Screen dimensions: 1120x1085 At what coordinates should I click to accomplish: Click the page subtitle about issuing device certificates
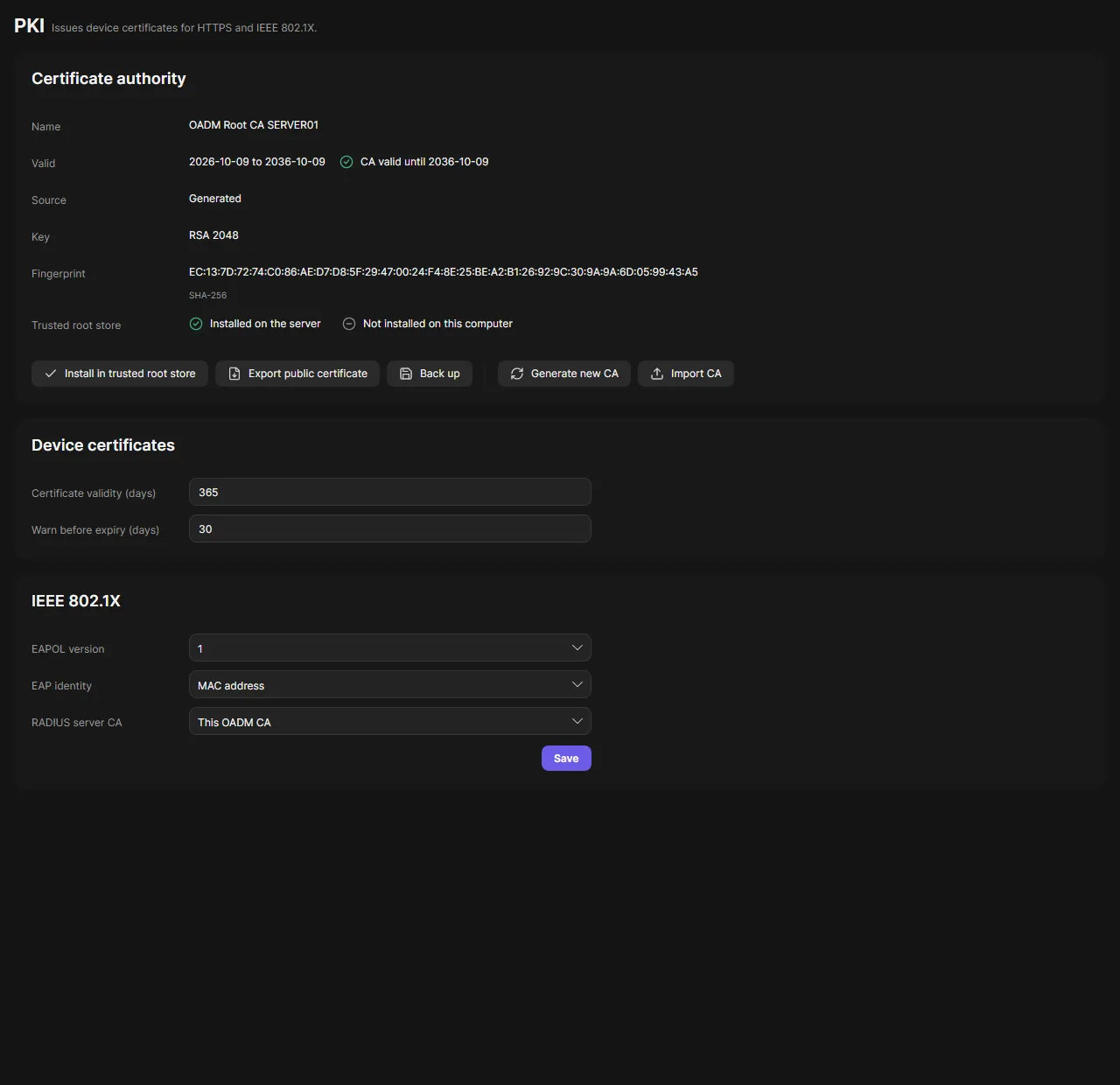(x=184, y=28)
